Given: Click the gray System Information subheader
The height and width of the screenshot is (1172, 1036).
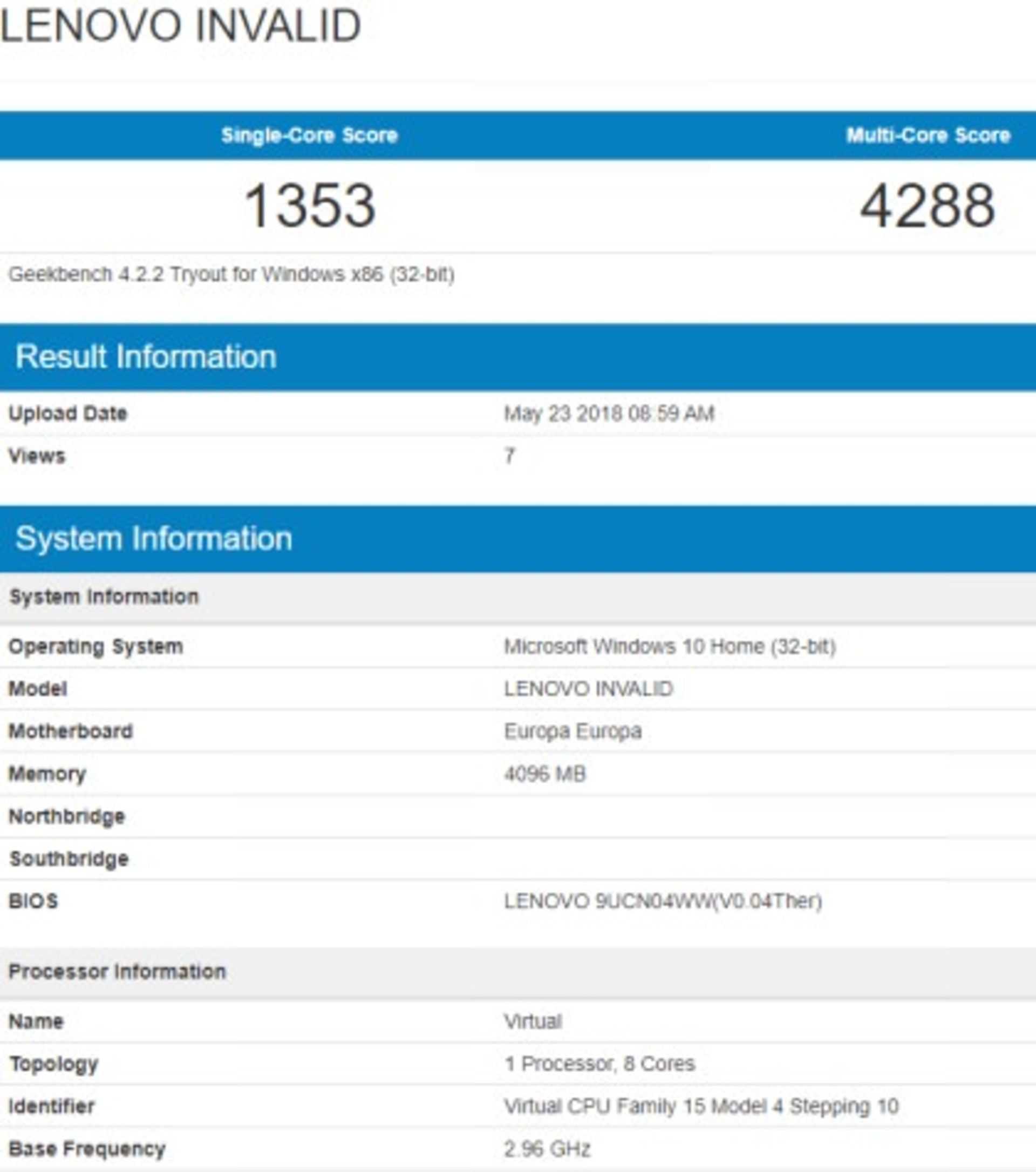Looking at the screenshot, I should 104,597.
